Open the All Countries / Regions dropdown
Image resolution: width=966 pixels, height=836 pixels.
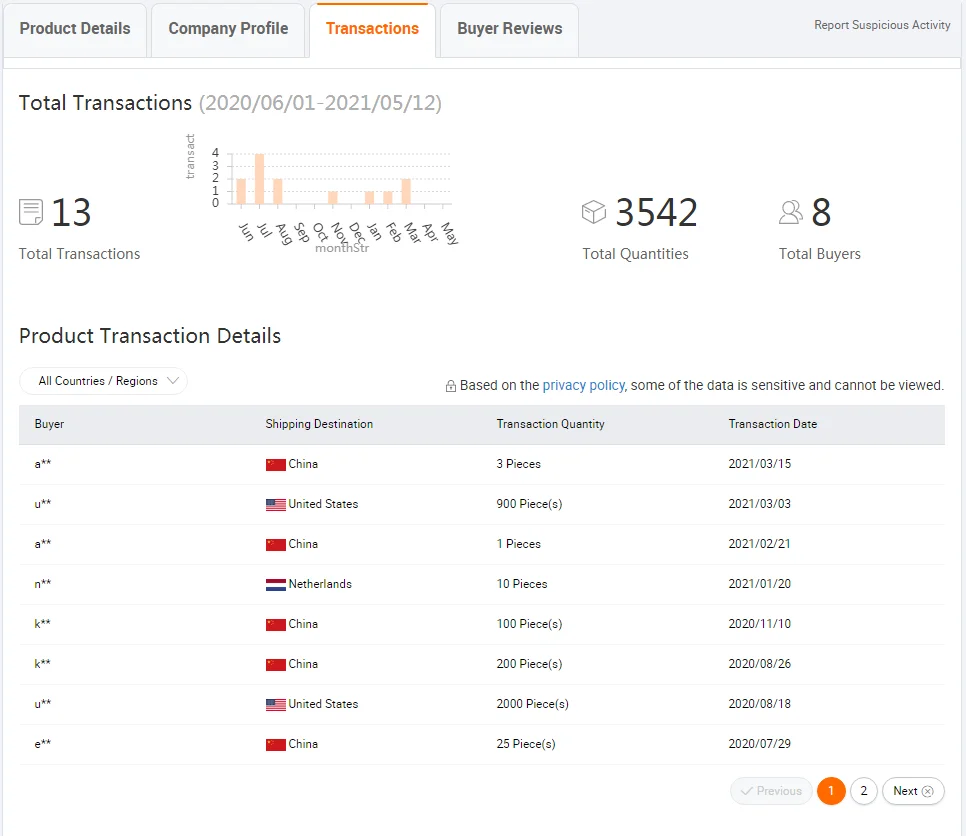tap(103, 381)
